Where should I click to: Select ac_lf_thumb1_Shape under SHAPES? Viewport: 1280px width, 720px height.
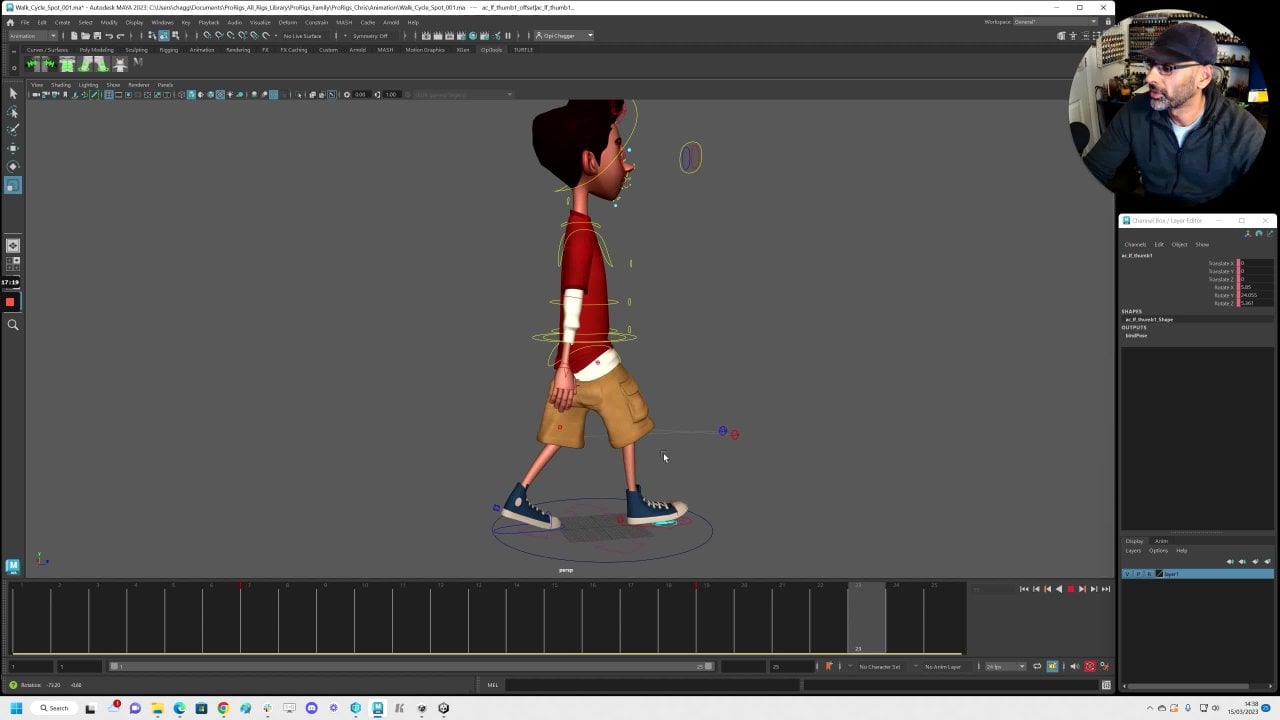(x=1149, y=319)
